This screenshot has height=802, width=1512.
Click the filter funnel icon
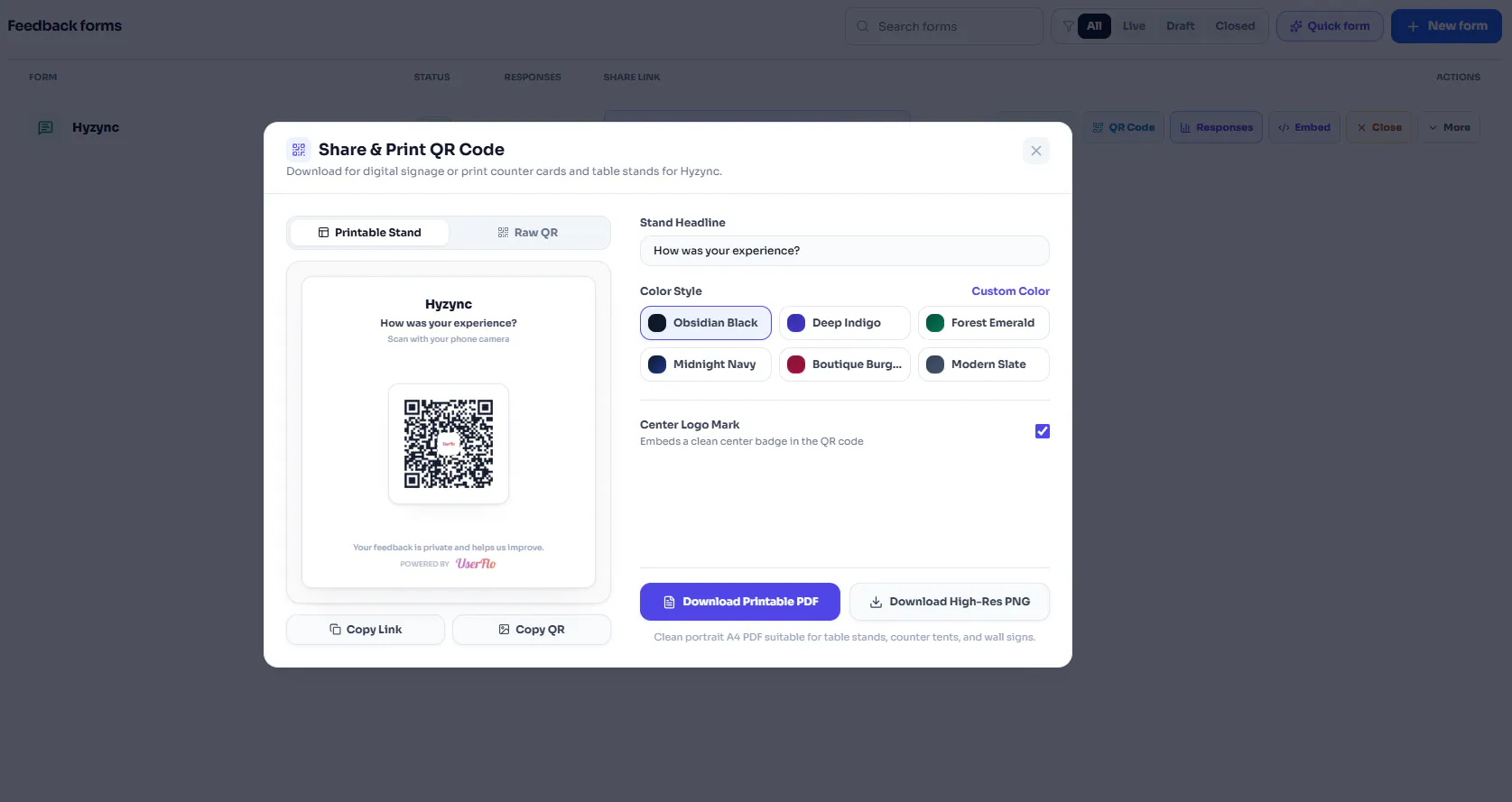click(1068, 26)
